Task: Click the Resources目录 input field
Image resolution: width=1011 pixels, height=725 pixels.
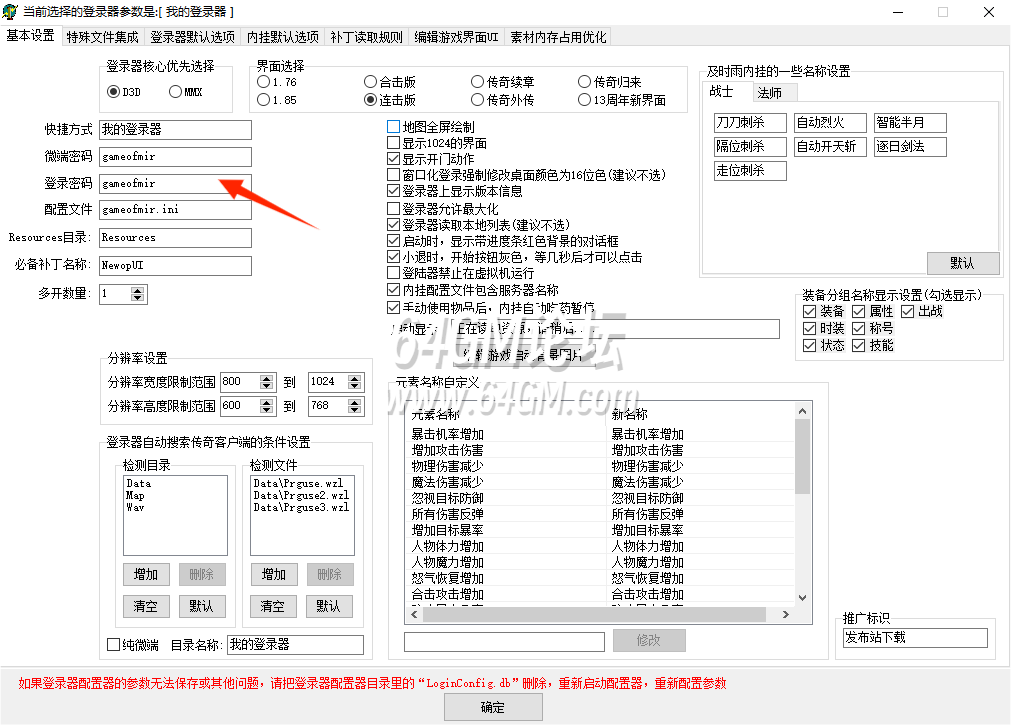Action: click(x=175, y=238)
